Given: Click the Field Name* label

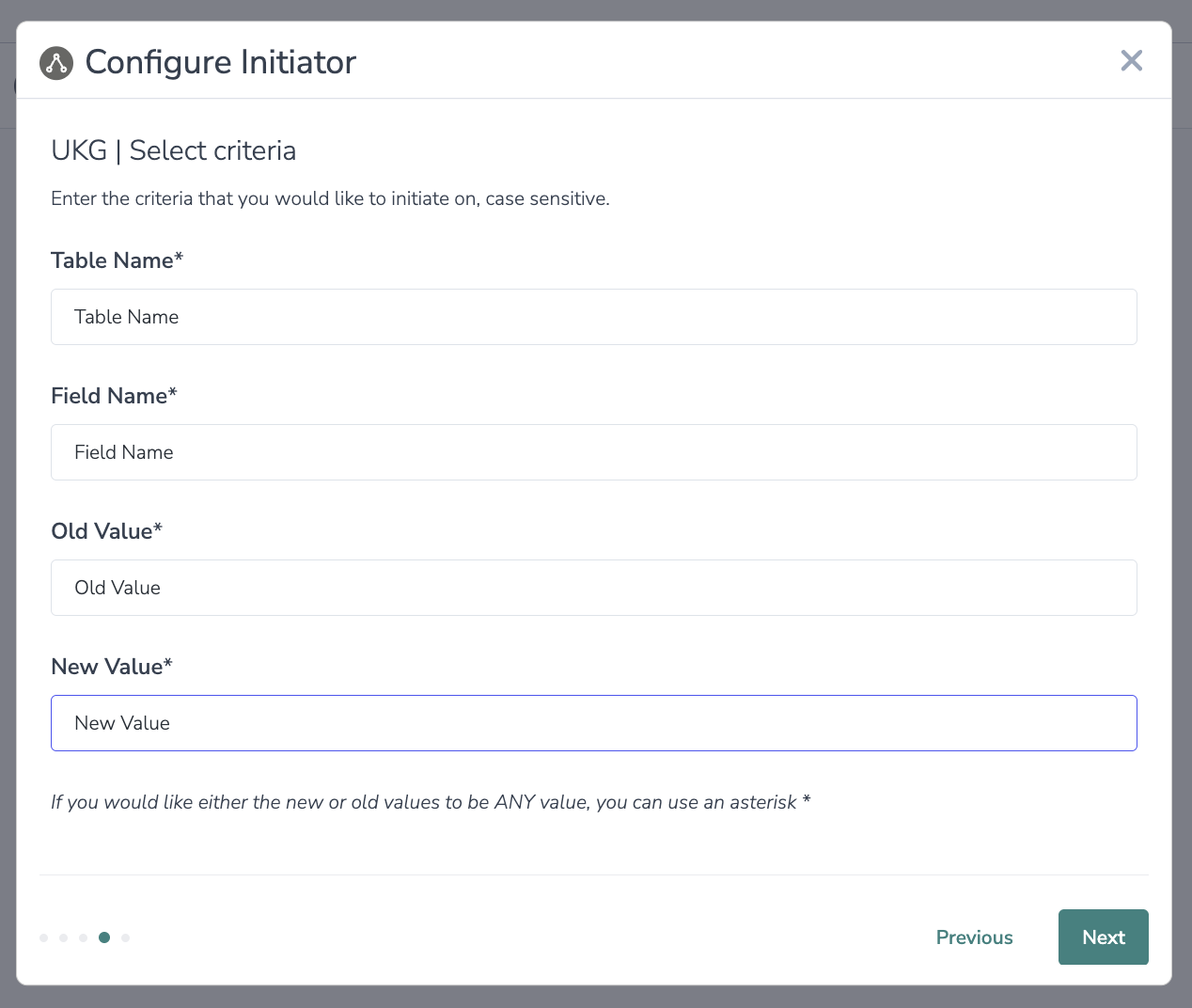Looking at the screenshot, I should 114,396.
